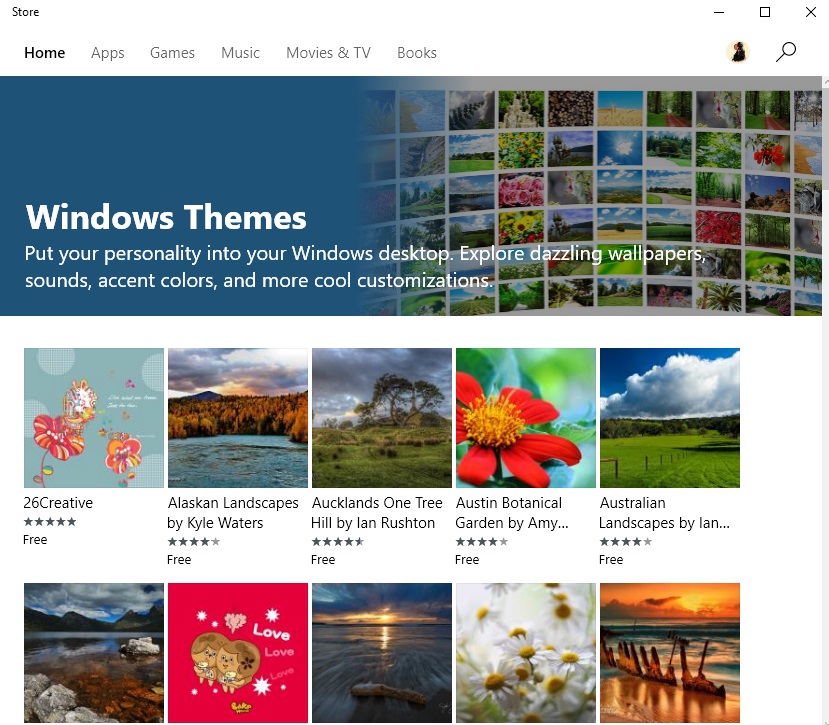Open Aucklands One Tree Hill thumbnail
Screen dimensions: 829x725
click(x=382, y=418)
